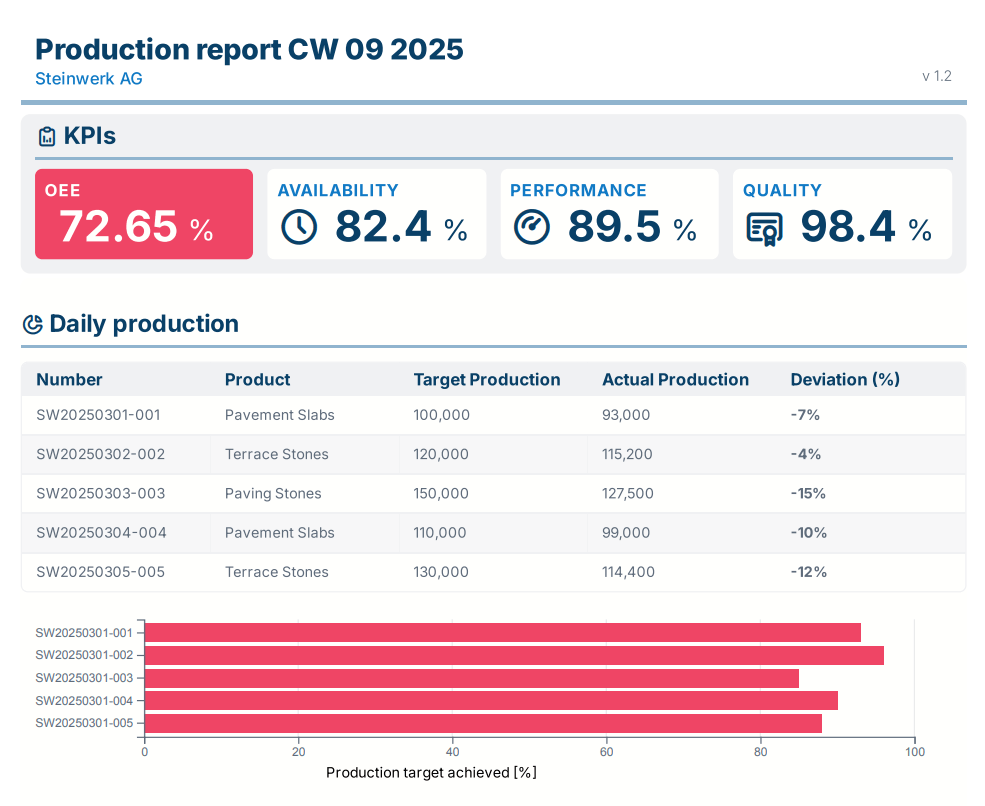
Task: Select the Paving Stones product cell
Action: [273, 493]
